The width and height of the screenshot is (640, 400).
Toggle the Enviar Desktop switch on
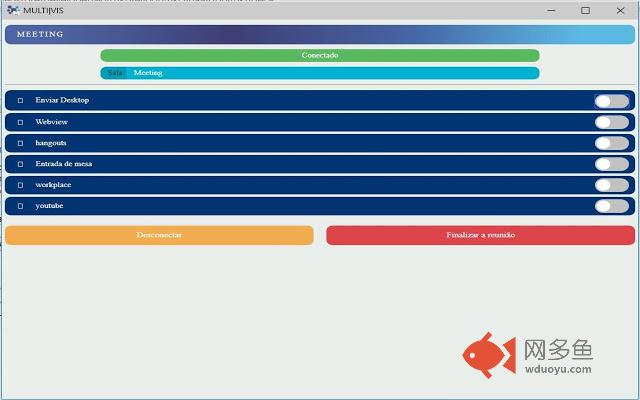coord(611,101)
